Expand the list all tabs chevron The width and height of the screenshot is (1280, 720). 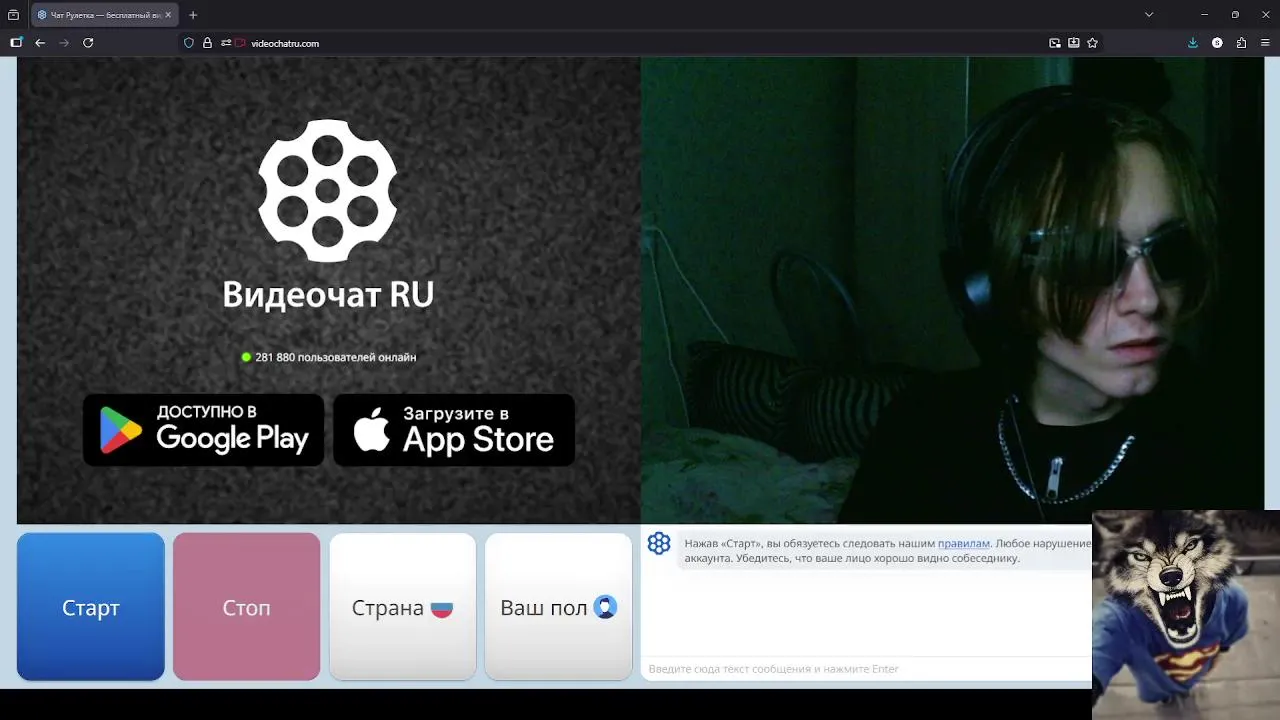click(x=1149, y=15)
